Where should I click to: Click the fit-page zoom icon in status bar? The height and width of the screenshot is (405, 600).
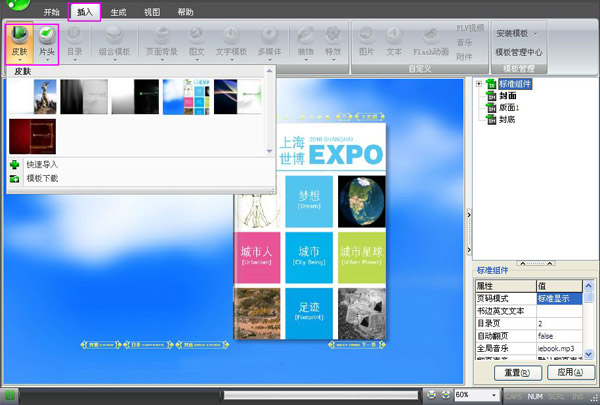point(431,395)
